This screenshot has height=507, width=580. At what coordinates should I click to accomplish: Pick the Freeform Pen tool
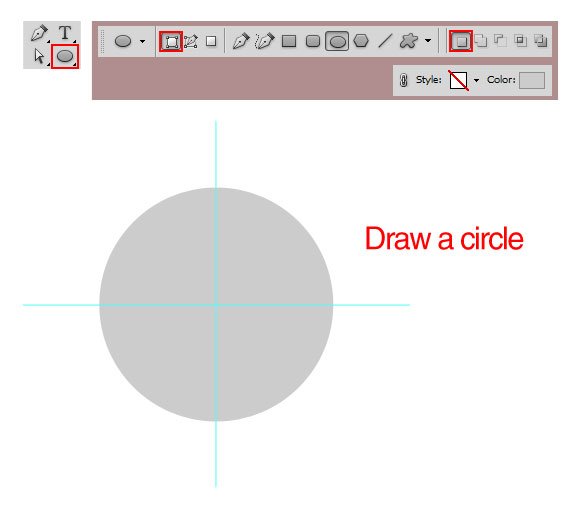coord(264,41)
